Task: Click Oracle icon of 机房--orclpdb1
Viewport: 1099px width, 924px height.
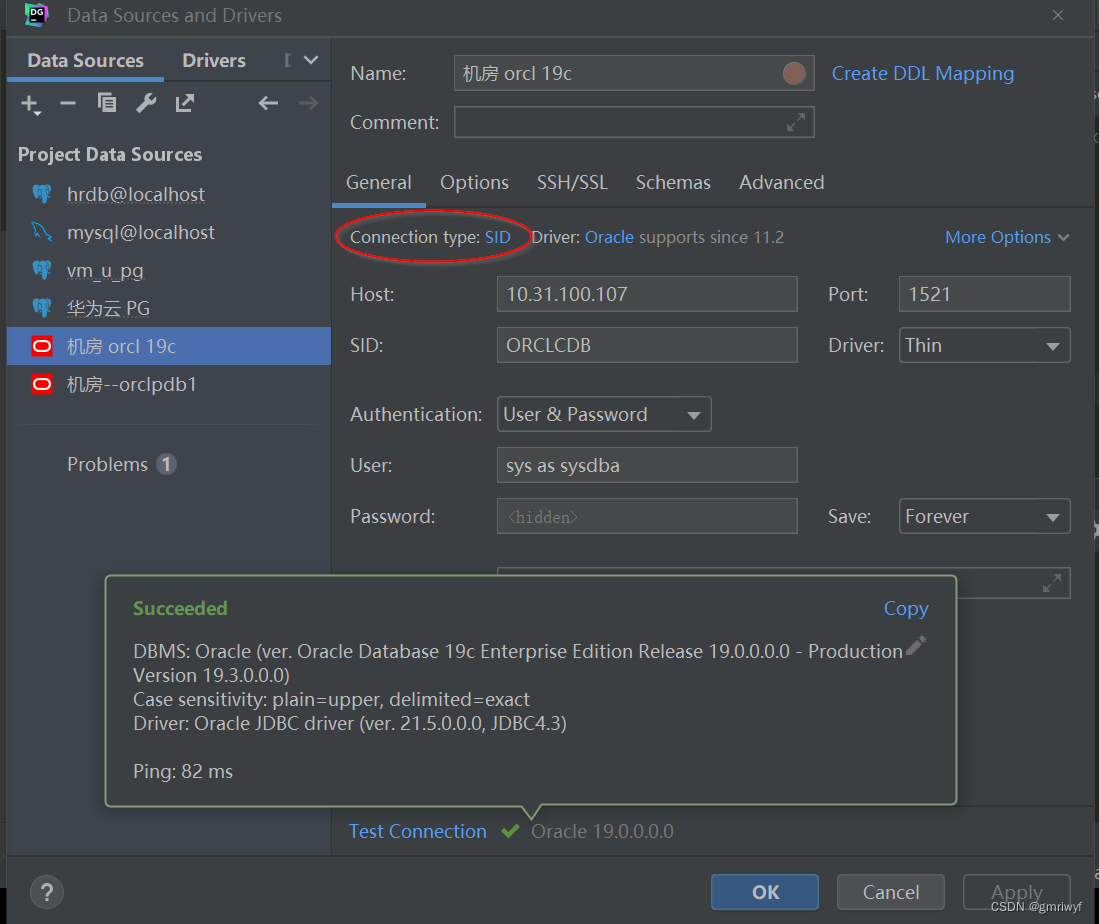Action: point(42,384)
